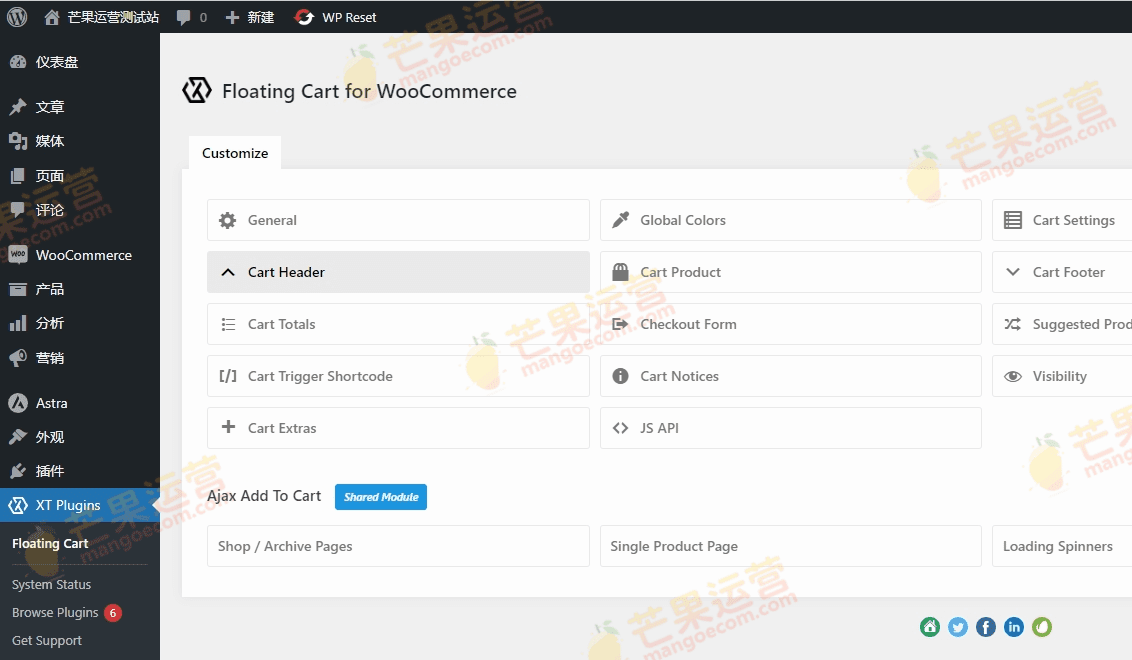Open Browse Plugins submenu link
Screen dimensions: 1132x660
tap(55, 612)
